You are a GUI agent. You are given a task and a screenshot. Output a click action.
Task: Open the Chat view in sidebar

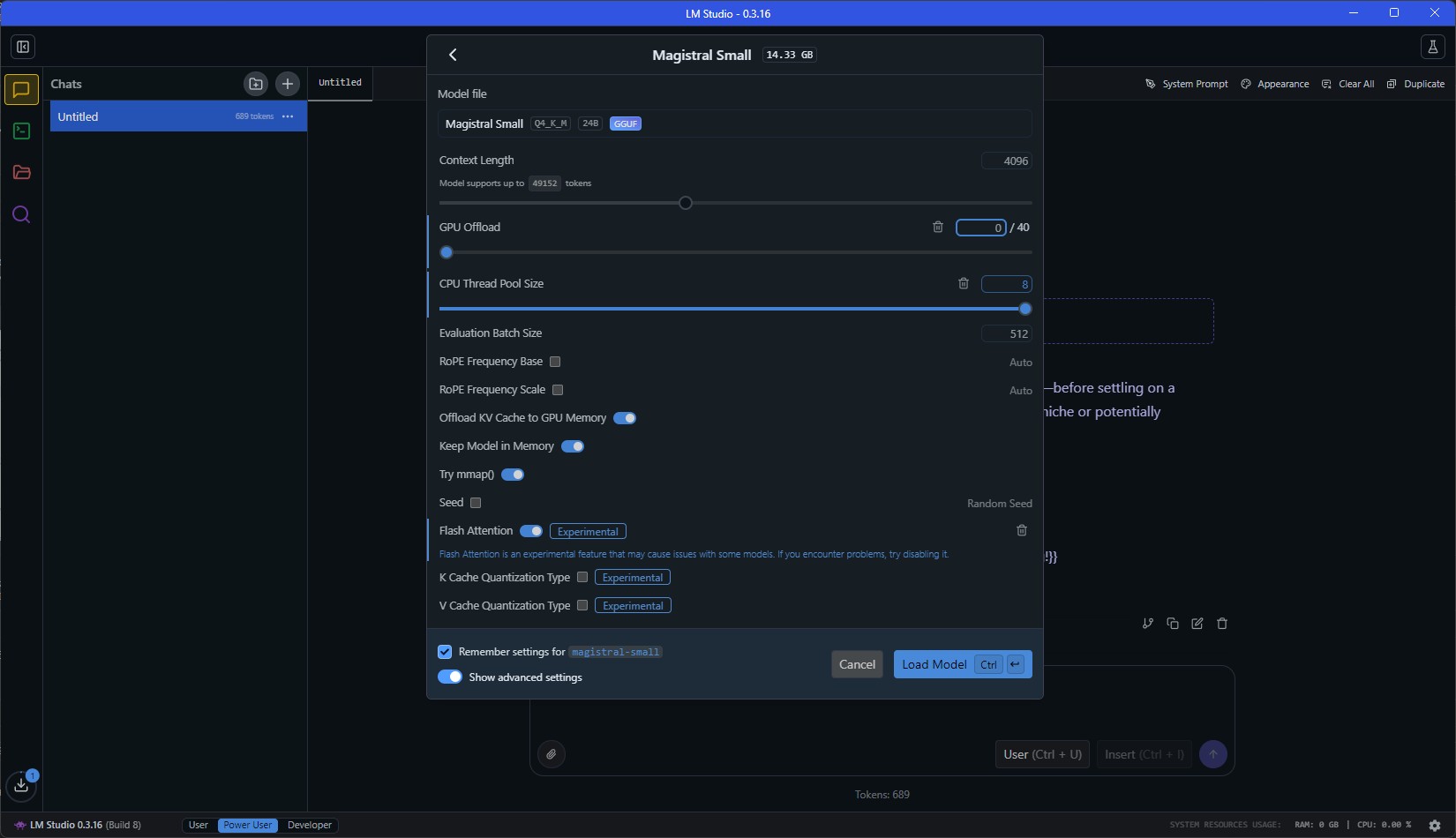coord(21,89)
